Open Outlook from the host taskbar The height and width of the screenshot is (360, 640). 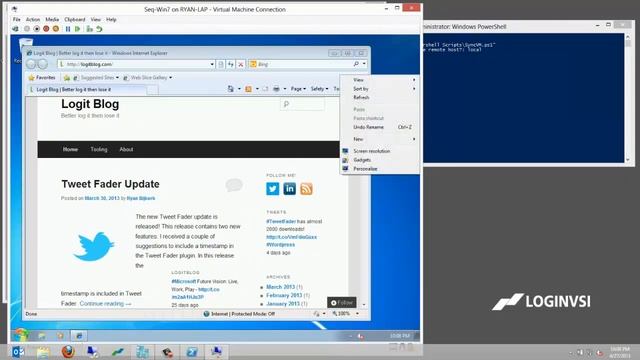point(17,352)
